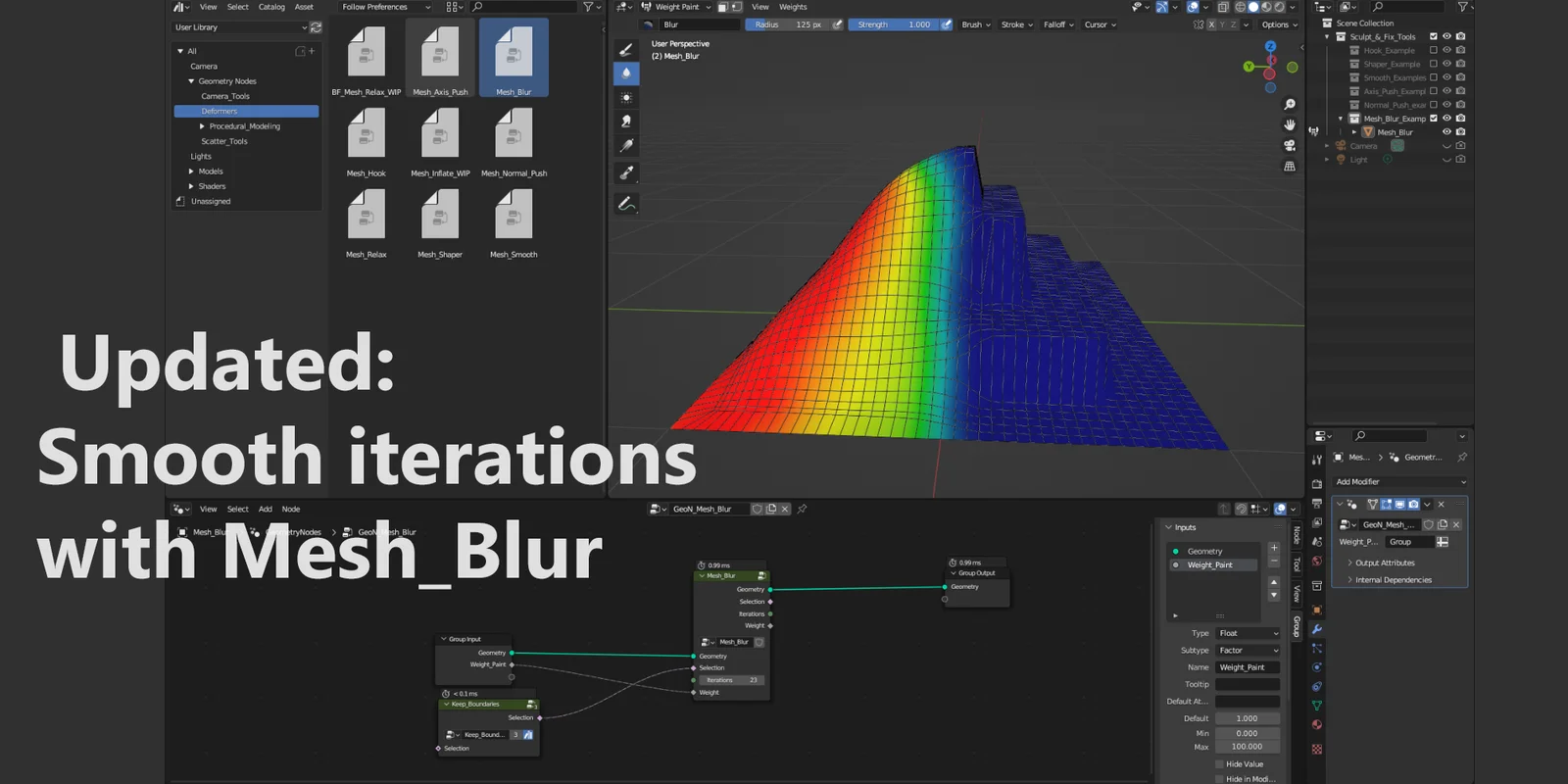Enable the Hook_Example collection checkbox
Viewport: 1568px width, 784px height.
[1433, 50]
